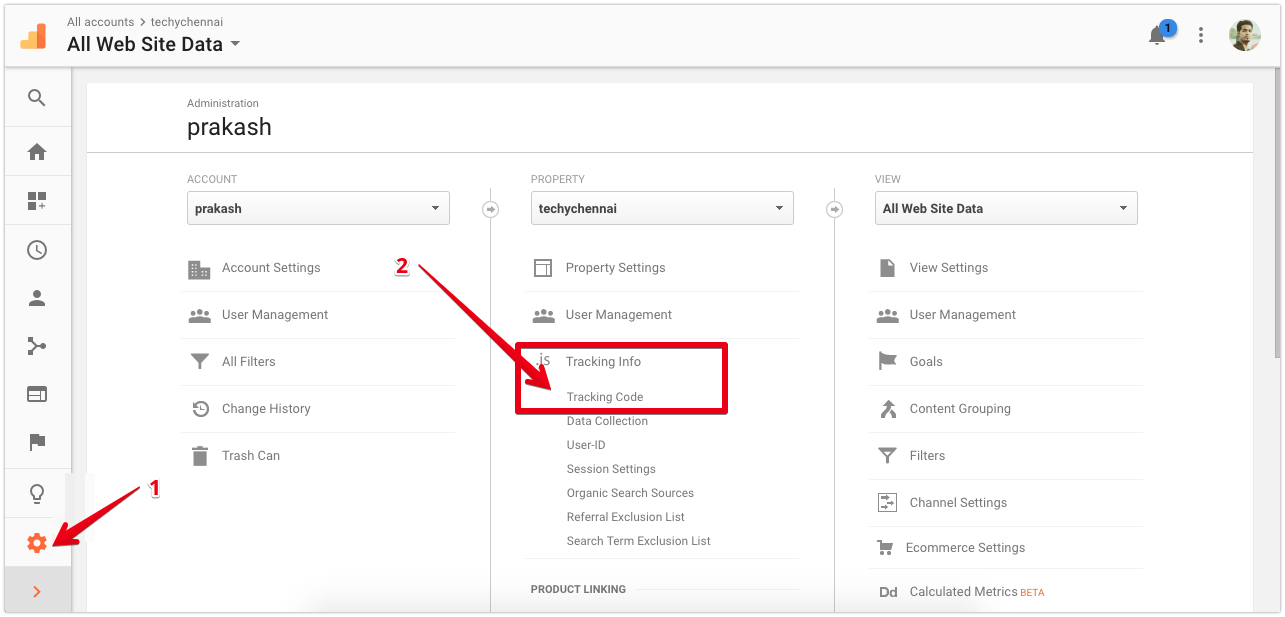
Task: Open Admin gear icon in sidebar
Action: 37,543
